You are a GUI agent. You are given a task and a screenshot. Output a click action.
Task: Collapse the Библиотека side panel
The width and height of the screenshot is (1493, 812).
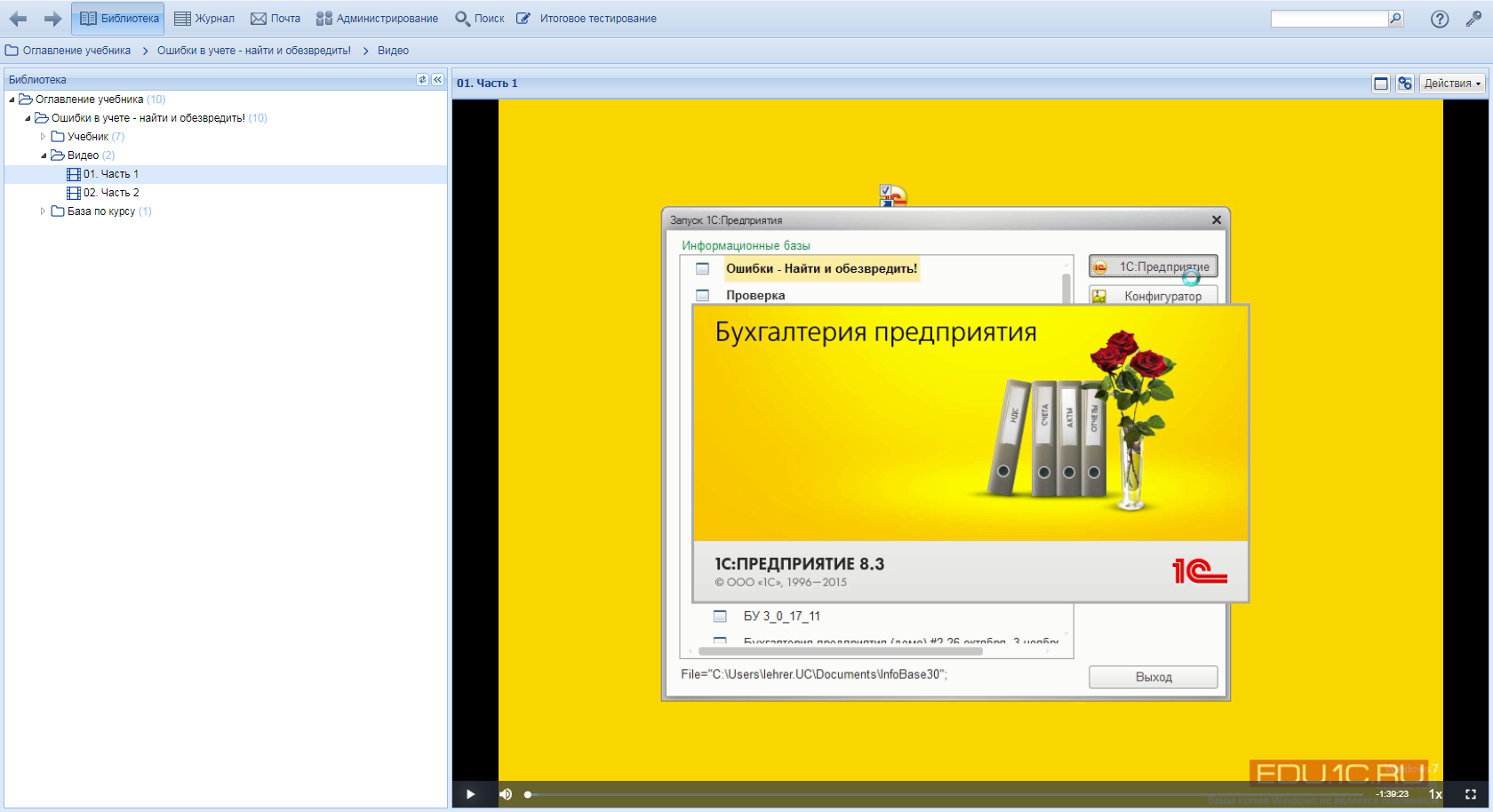(437, 80)
